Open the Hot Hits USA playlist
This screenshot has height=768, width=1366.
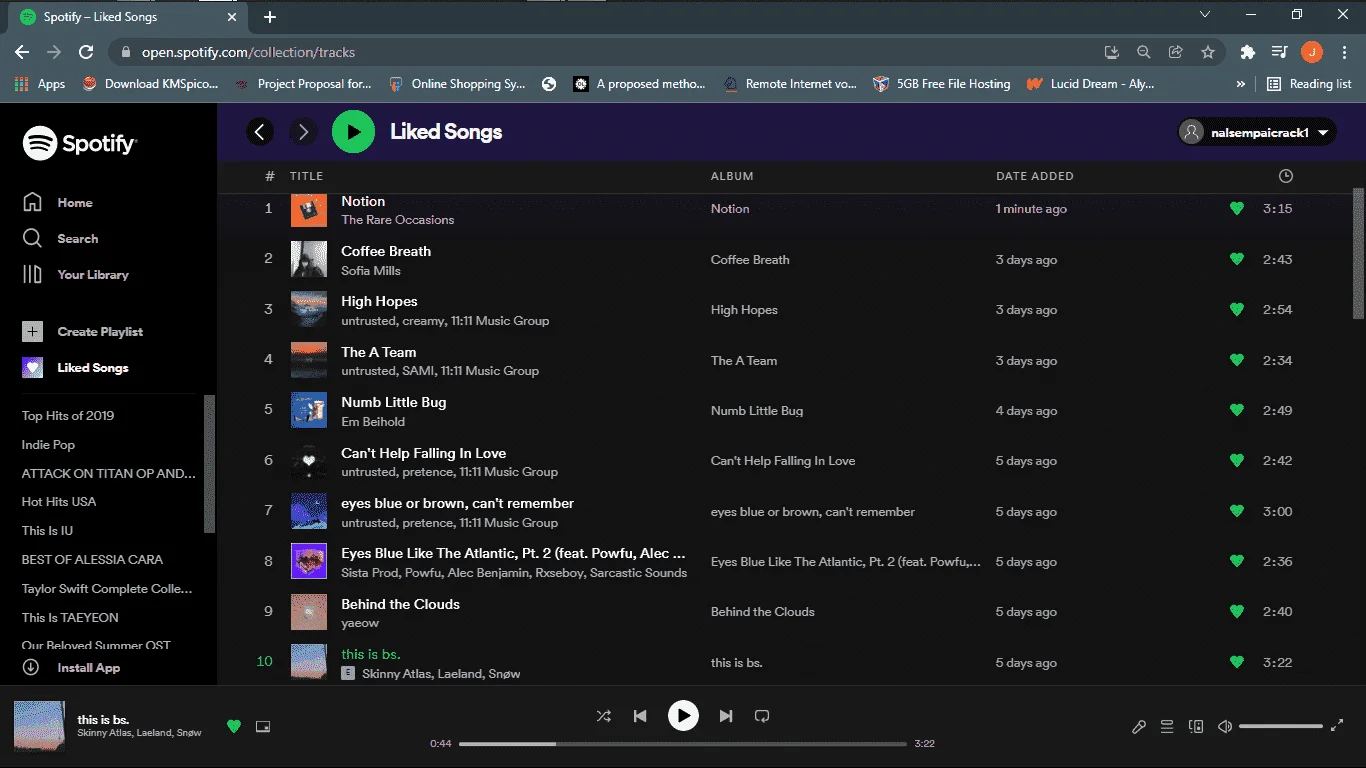pyautogui.click(x=59, y=502)
